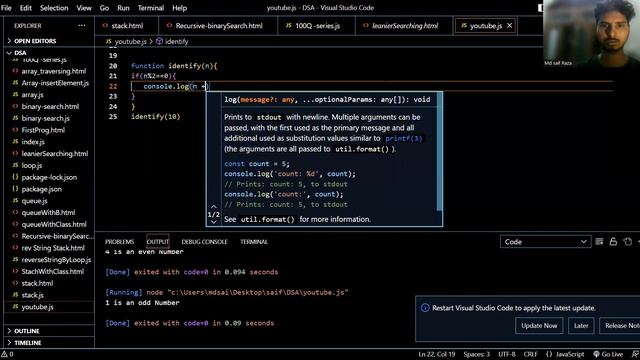The width and height of the screenshot is (640, 360).
Task: Open binary-search.html in explorer
Action: (x=49, y=107)
